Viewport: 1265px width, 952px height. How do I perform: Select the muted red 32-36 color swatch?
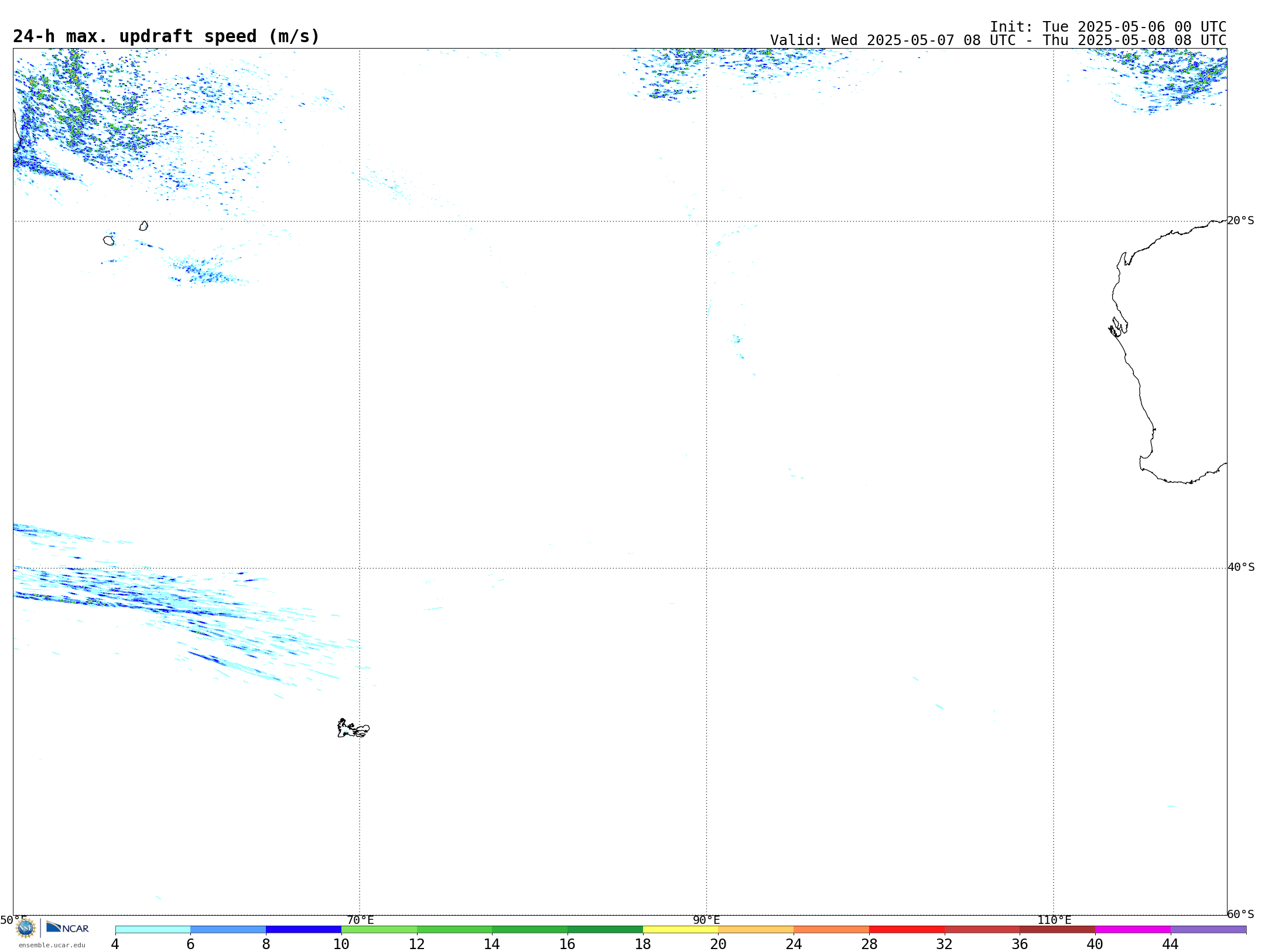[x=982, y=930]
